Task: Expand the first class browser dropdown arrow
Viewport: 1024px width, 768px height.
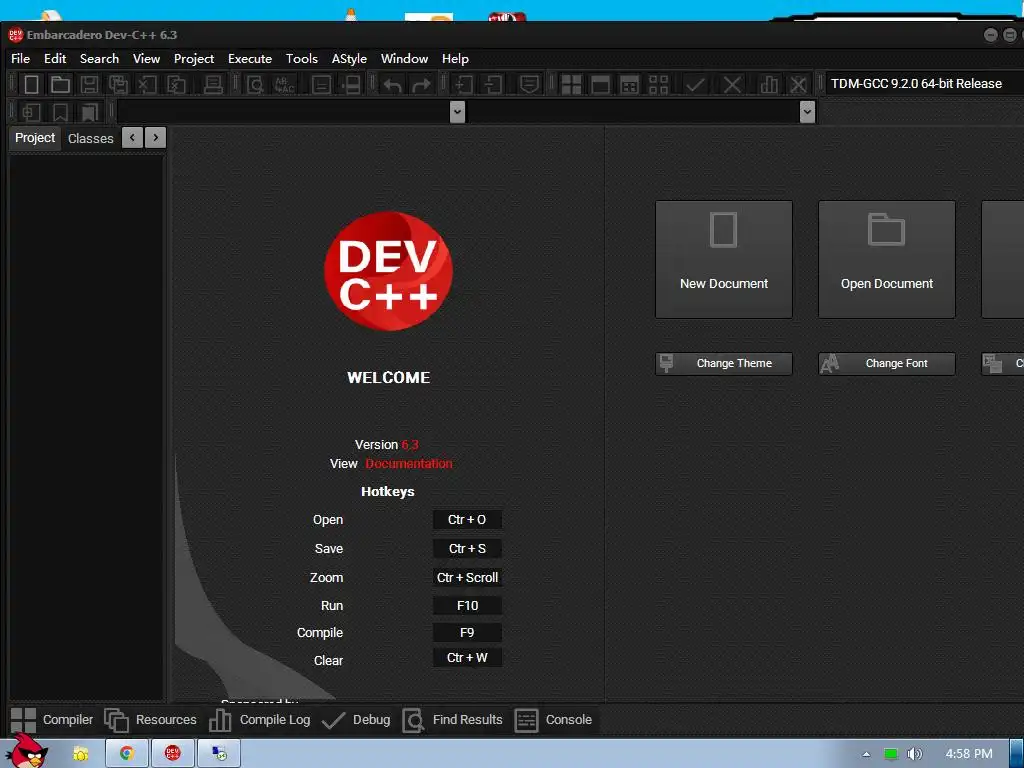Action: coord(457,112)
